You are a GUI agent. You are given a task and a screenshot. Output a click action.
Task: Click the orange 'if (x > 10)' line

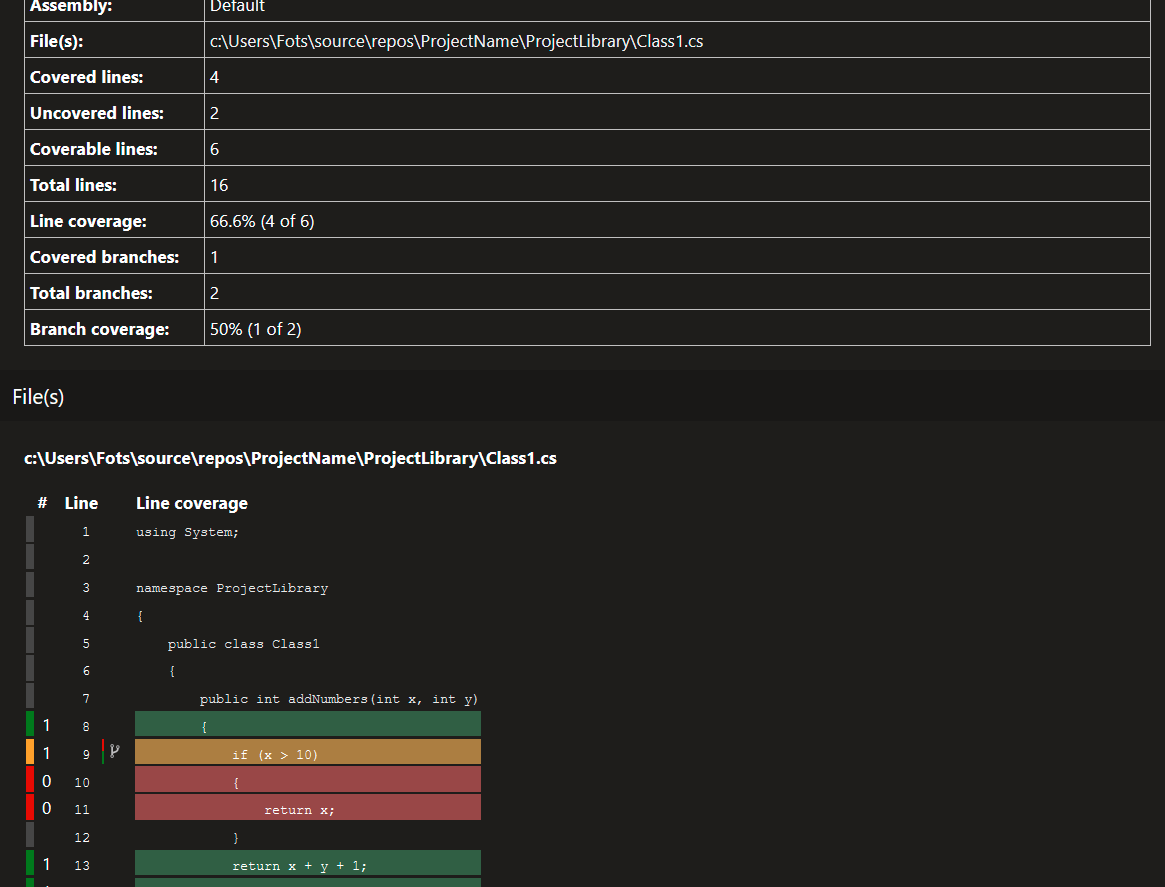(308, 752)
